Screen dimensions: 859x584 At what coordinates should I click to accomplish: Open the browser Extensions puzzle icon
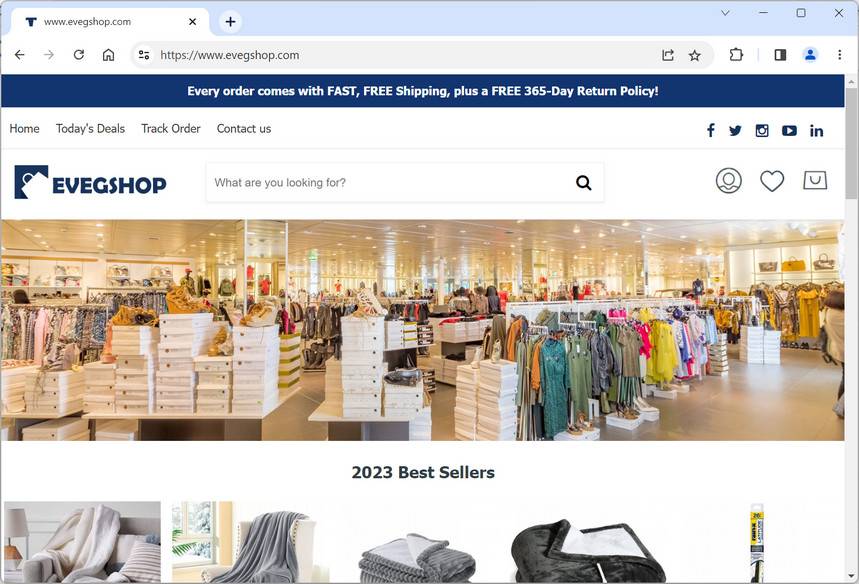coord(736,55)
